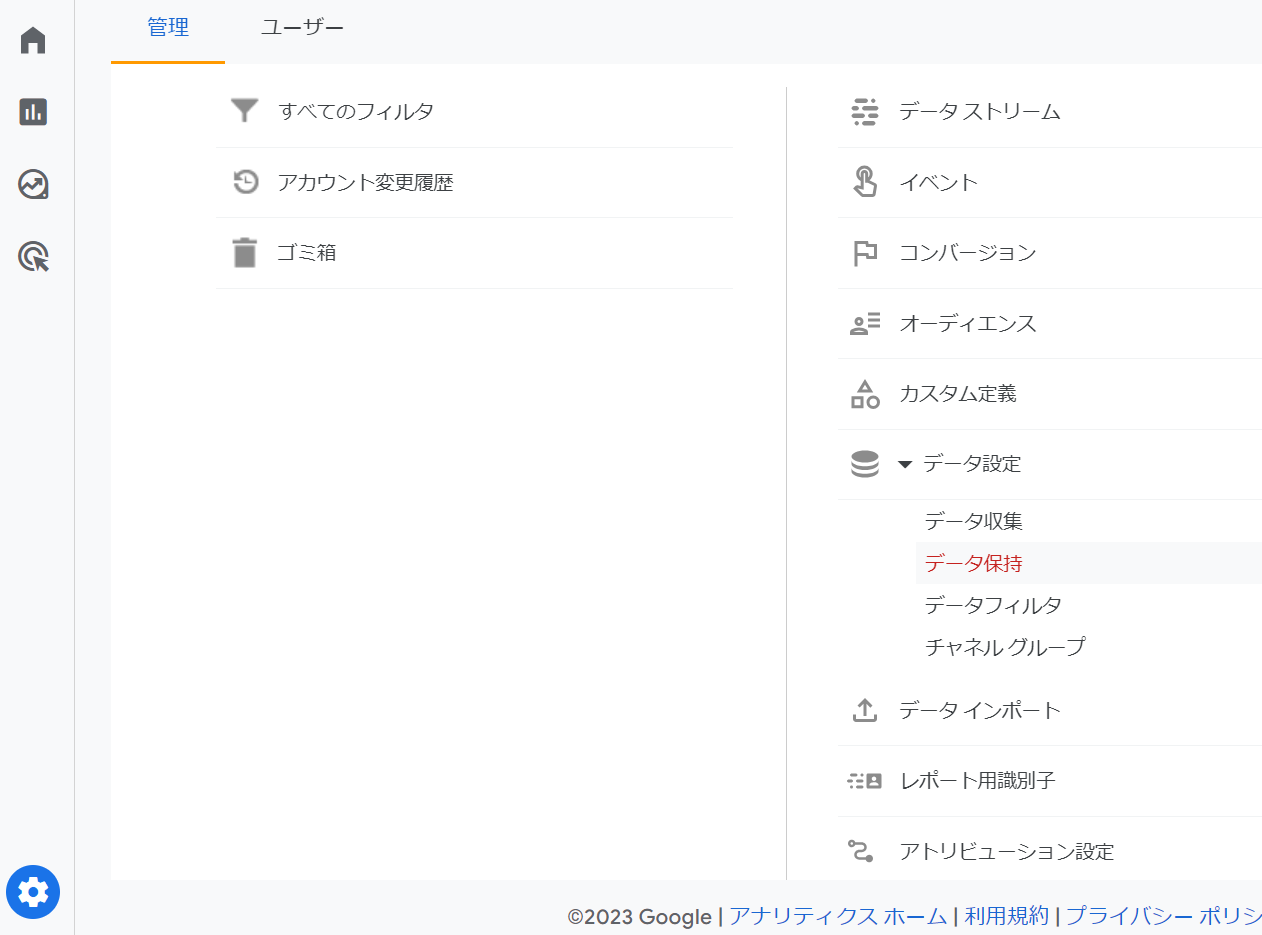
Task: Click the アナリティクス ホーム footer link
Action: [838, 916]
